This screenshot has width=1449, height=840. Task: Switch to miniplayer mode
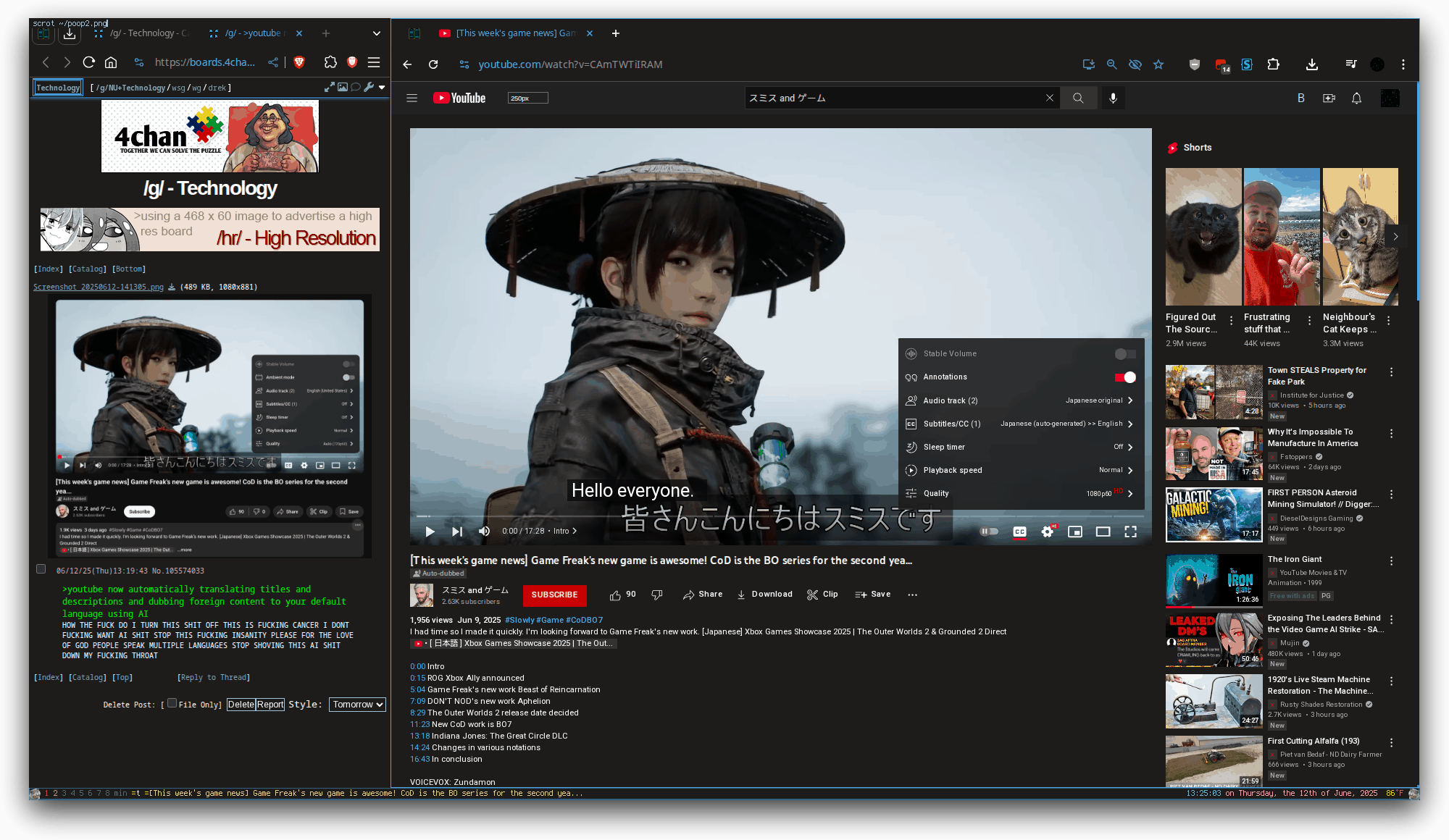1075,532
